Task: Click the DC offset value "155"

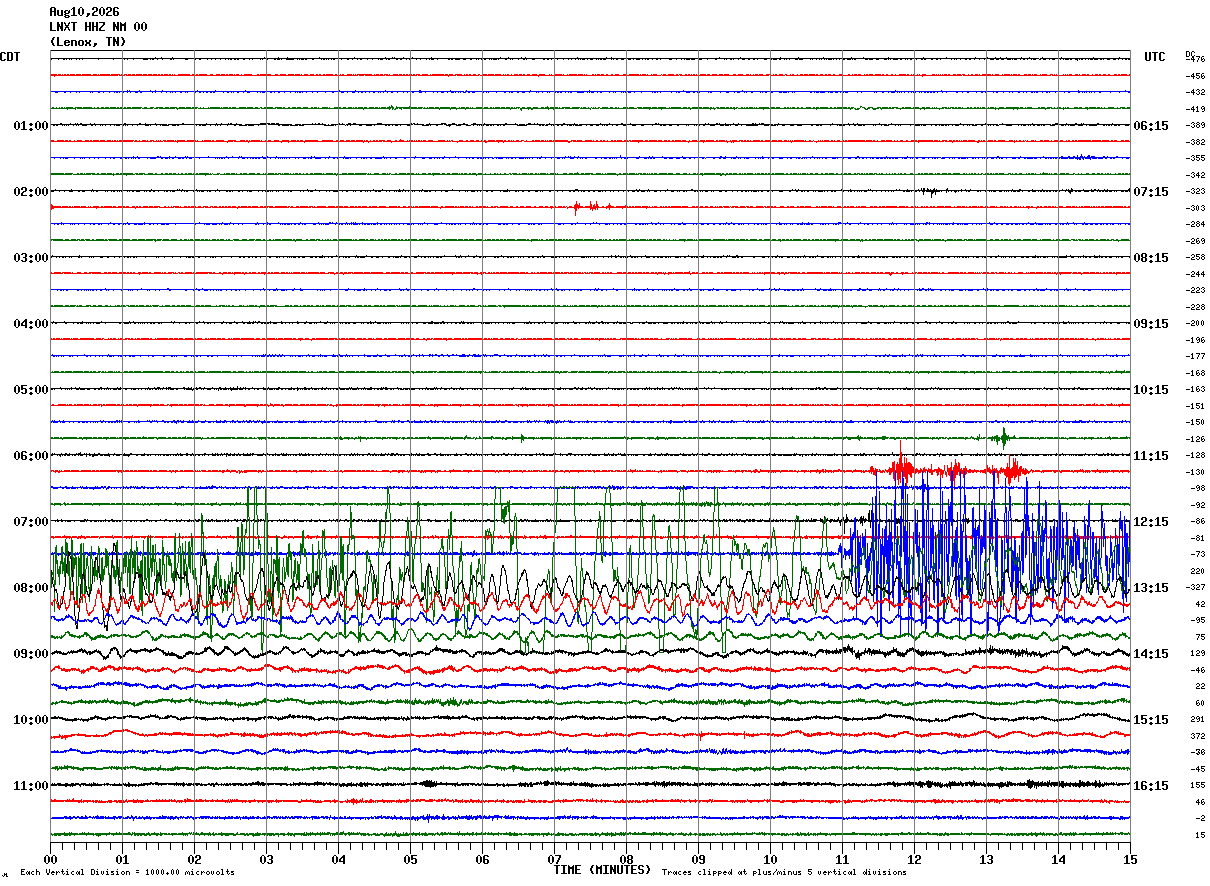Action: tap(1198, 785)
